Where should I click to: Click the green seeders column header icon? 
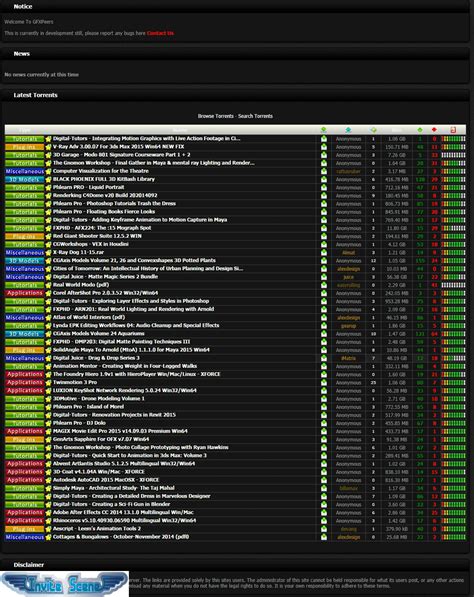tap(420, 130)
